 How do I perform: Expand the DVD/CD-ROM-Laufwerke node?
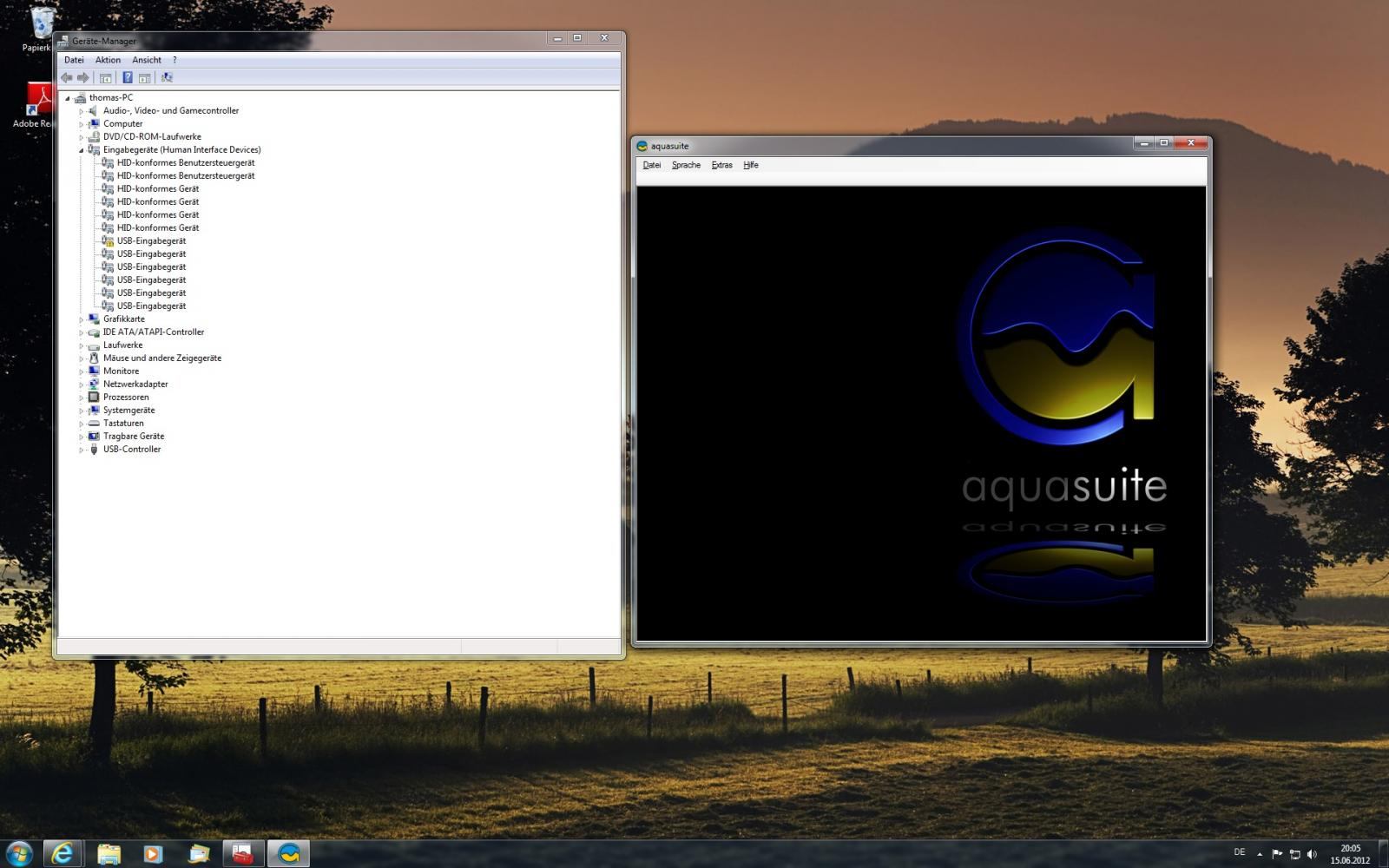click(82, 137)
